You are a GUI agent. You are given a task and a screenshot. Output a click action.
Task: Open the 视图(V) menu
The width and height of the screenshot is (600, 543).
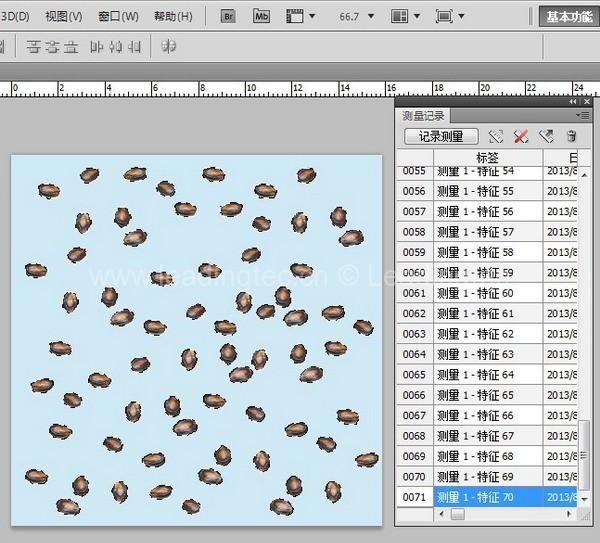(64, 17)
